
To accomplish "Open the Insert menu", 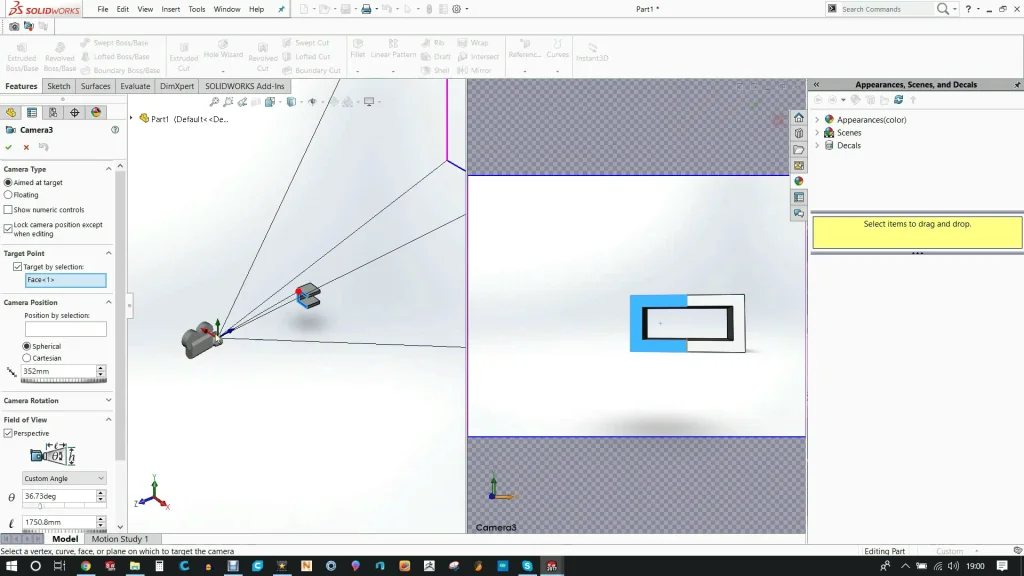I will point(171,9).
